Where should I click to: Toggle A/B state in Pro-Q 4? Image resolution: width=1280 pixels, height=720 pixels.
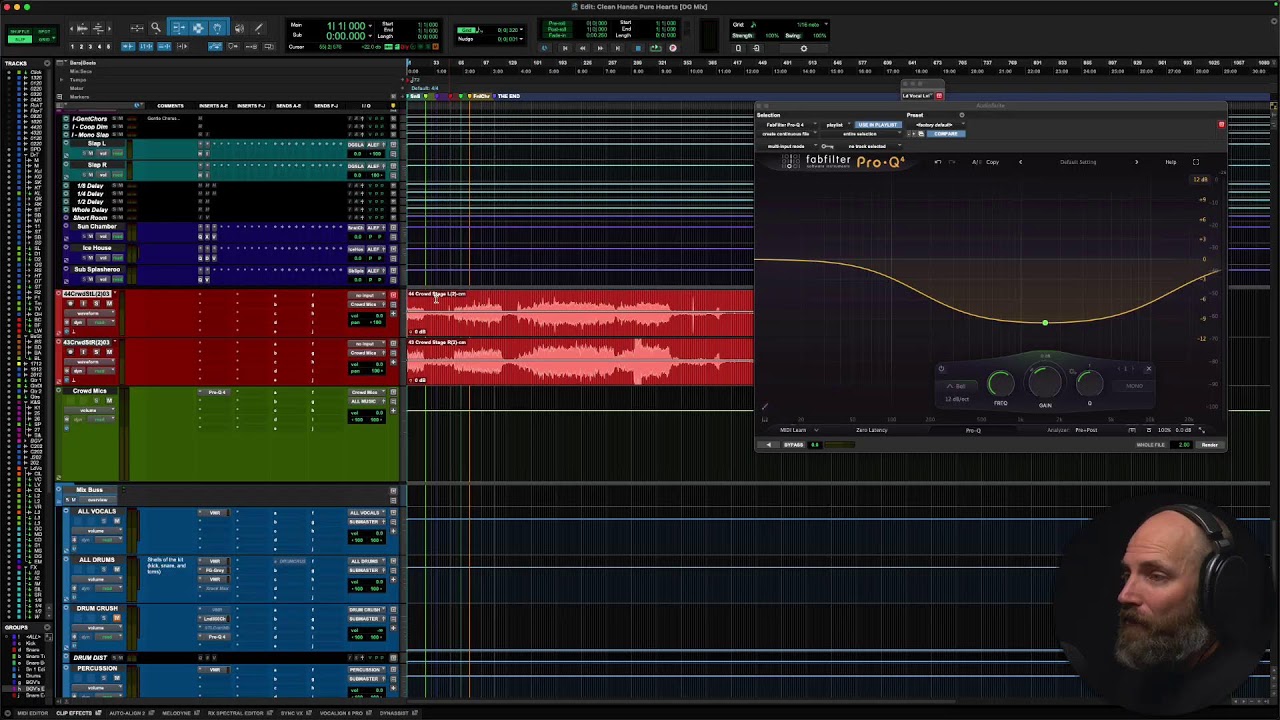[x=976, y=162]
